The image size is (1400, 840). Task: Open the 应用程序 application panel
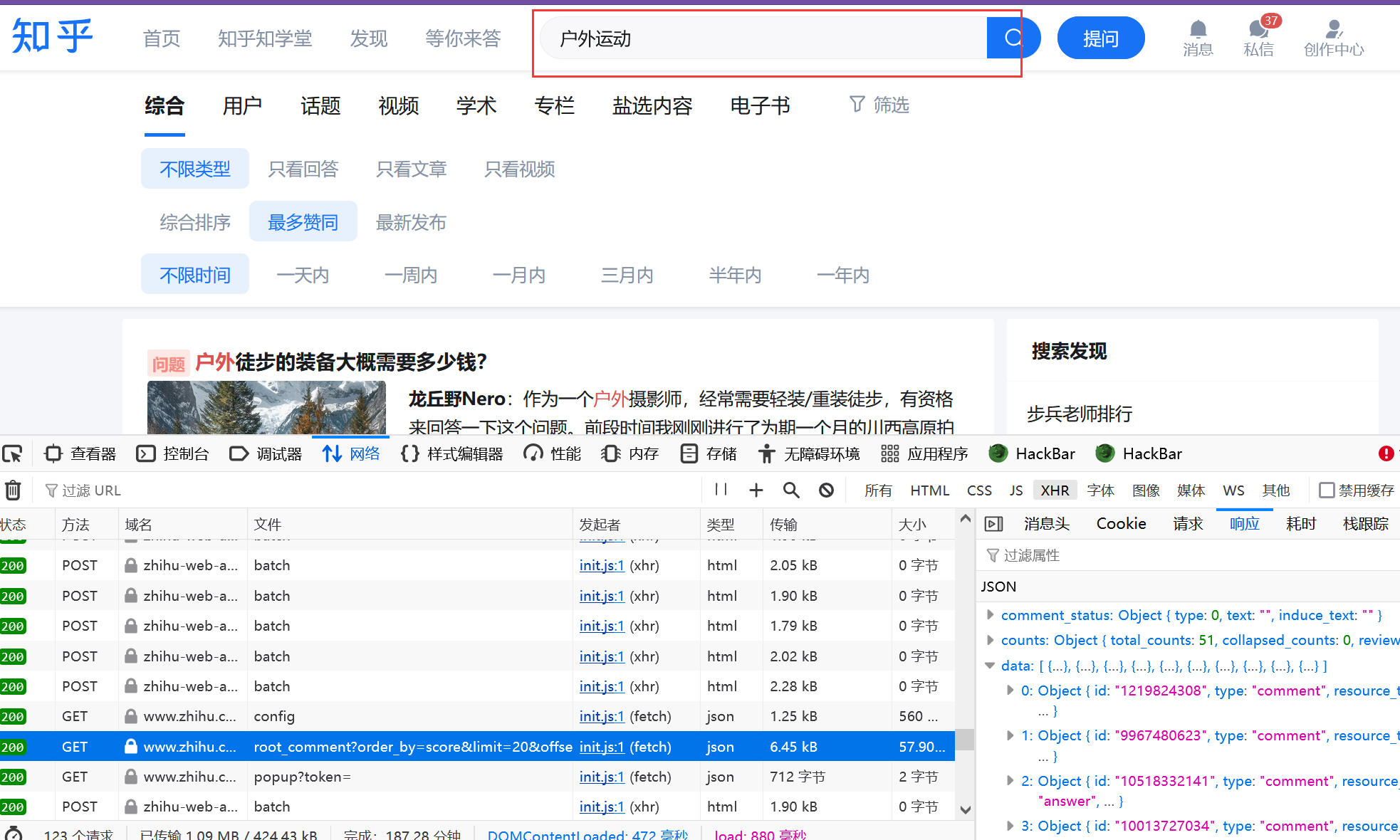924,453
